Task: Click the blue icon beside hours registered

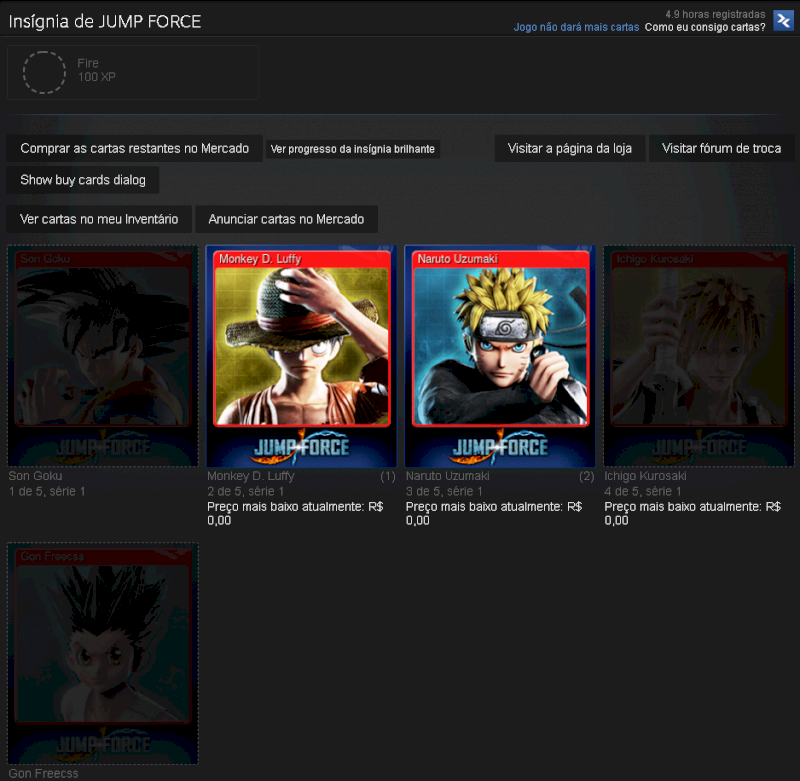Action: (783, 21)
